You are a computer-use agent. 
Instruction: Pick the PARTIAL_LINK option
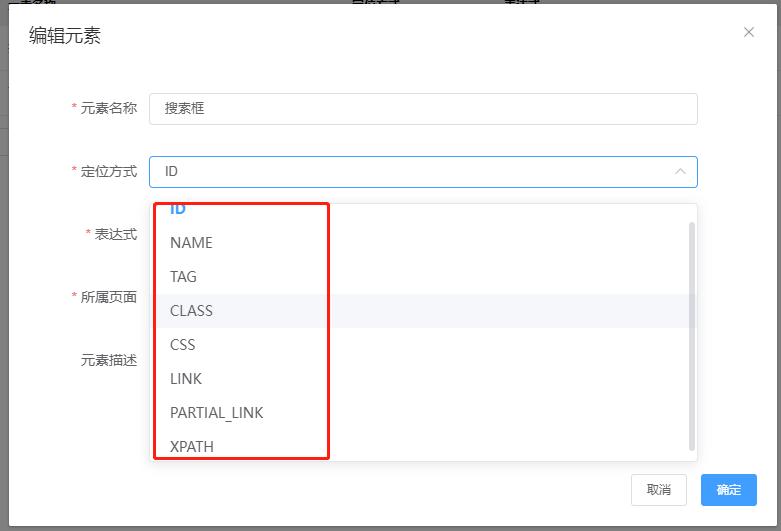(x=216, y=413)
